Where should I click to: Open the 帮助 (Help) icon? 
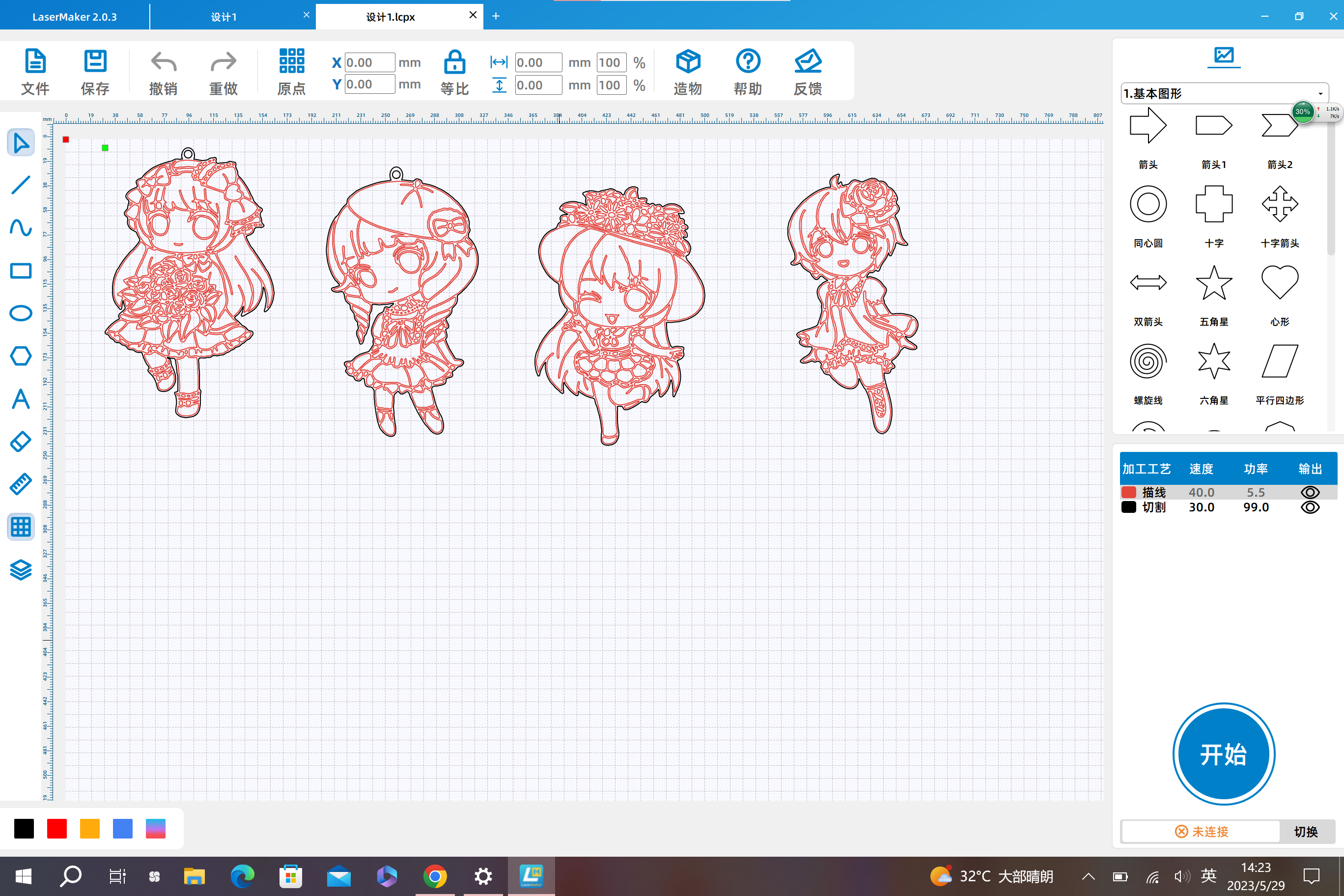point(748,61)
